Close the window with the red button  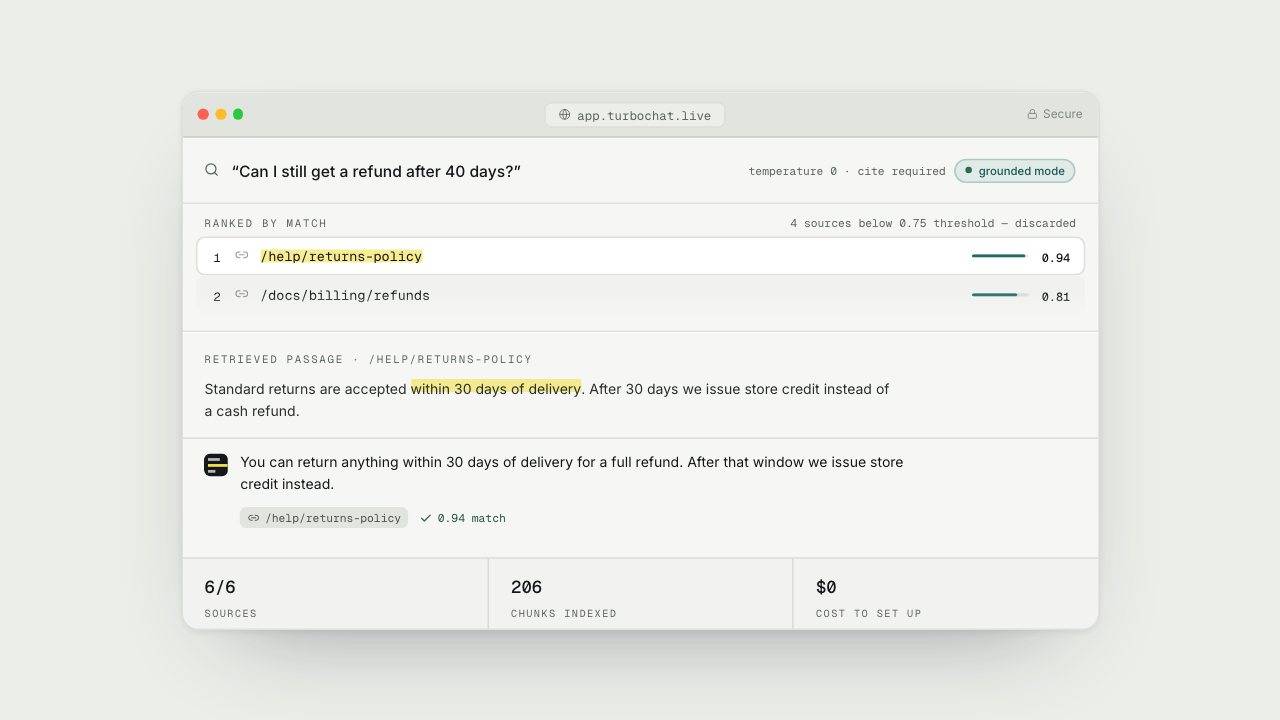click(203, 114)
